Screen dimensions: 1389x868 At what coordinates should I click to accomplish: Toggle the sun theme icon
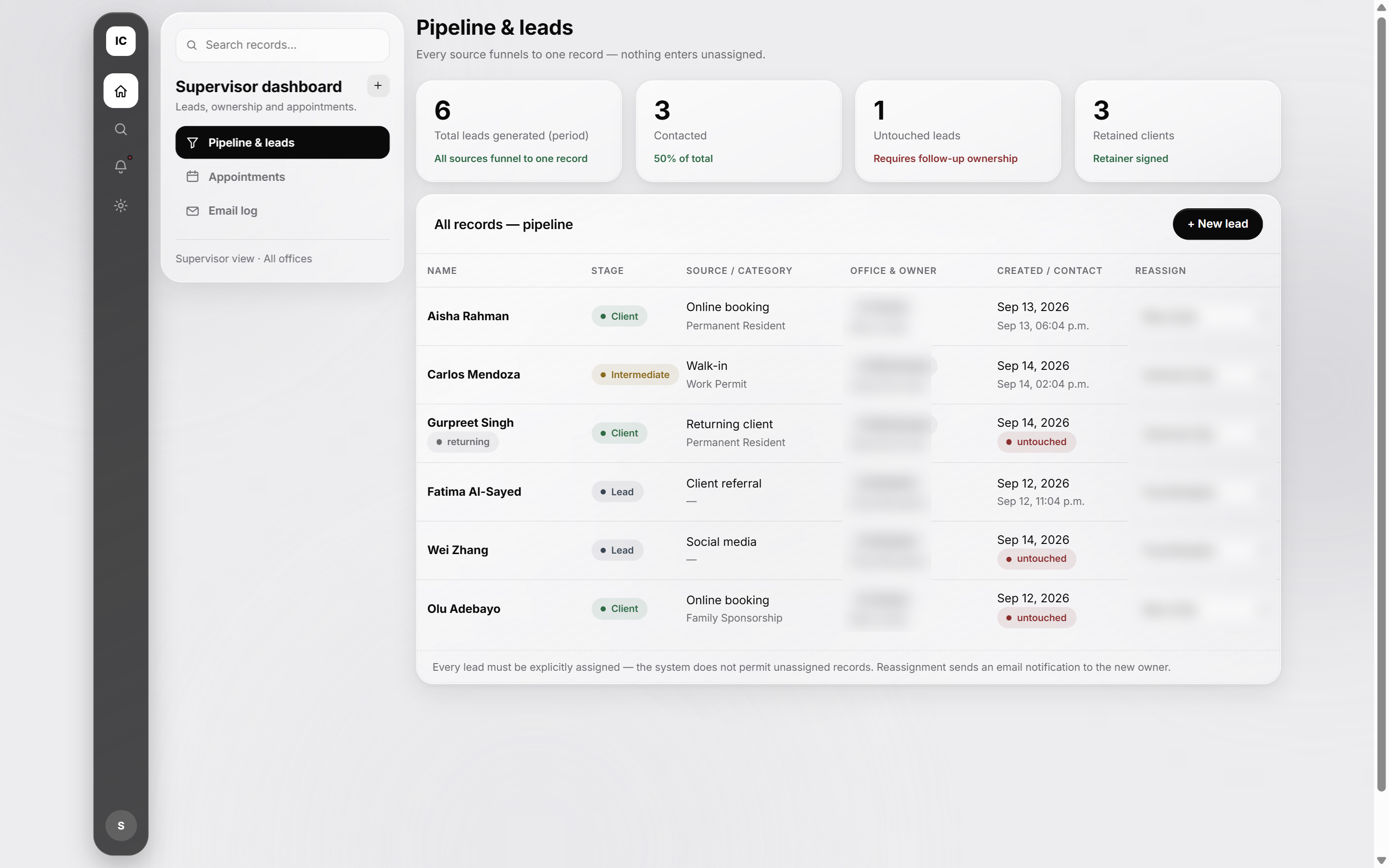point(121,205)
